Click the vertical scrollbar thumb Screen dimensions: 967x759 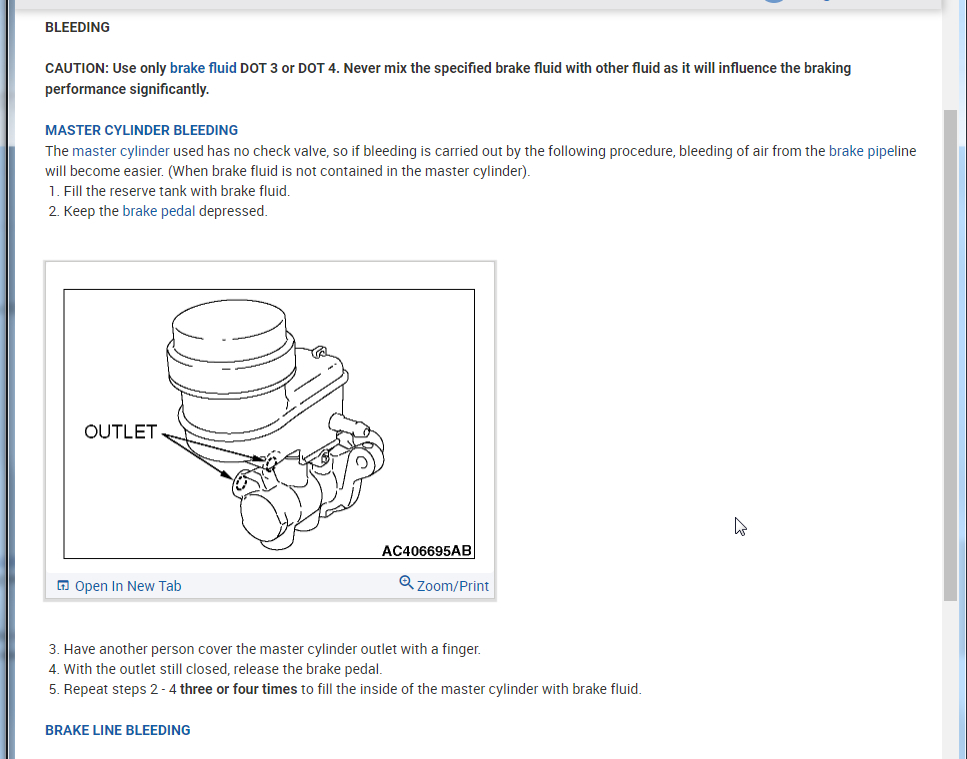[950, 355]
